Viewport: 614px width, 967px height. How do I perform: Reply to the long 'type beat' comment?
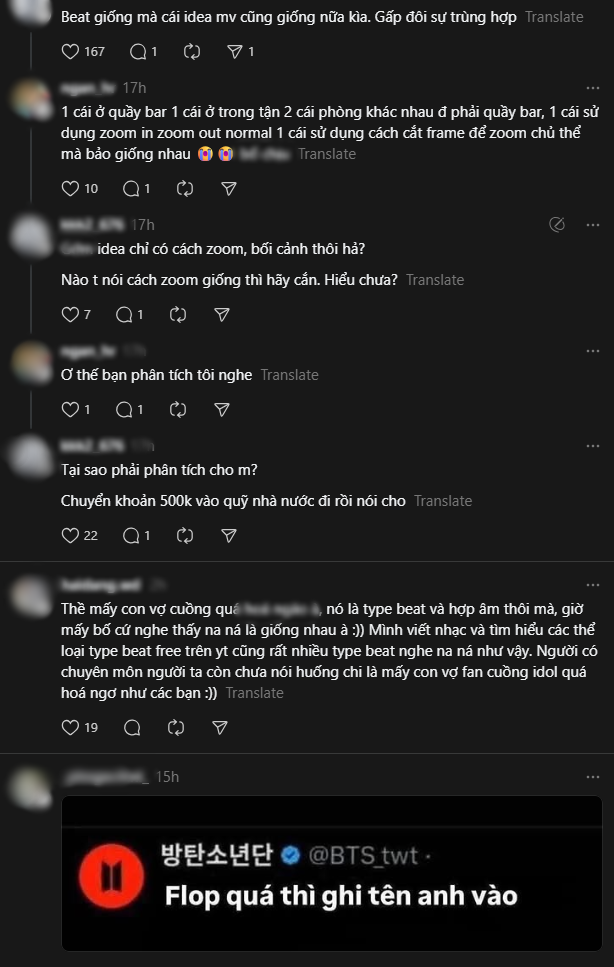(131, 728)
